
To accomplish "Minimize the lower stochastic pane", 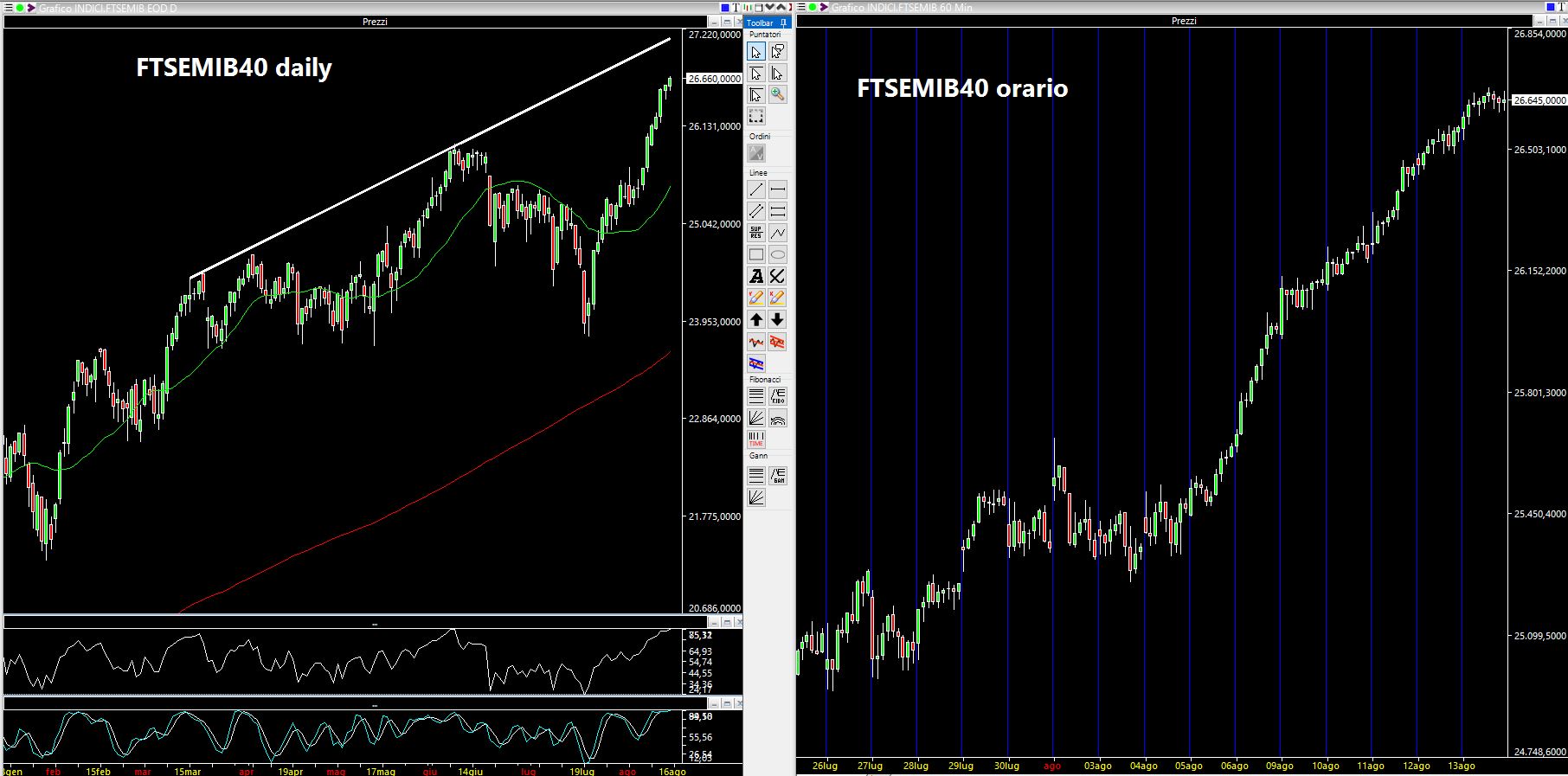I will click(715, 704).
